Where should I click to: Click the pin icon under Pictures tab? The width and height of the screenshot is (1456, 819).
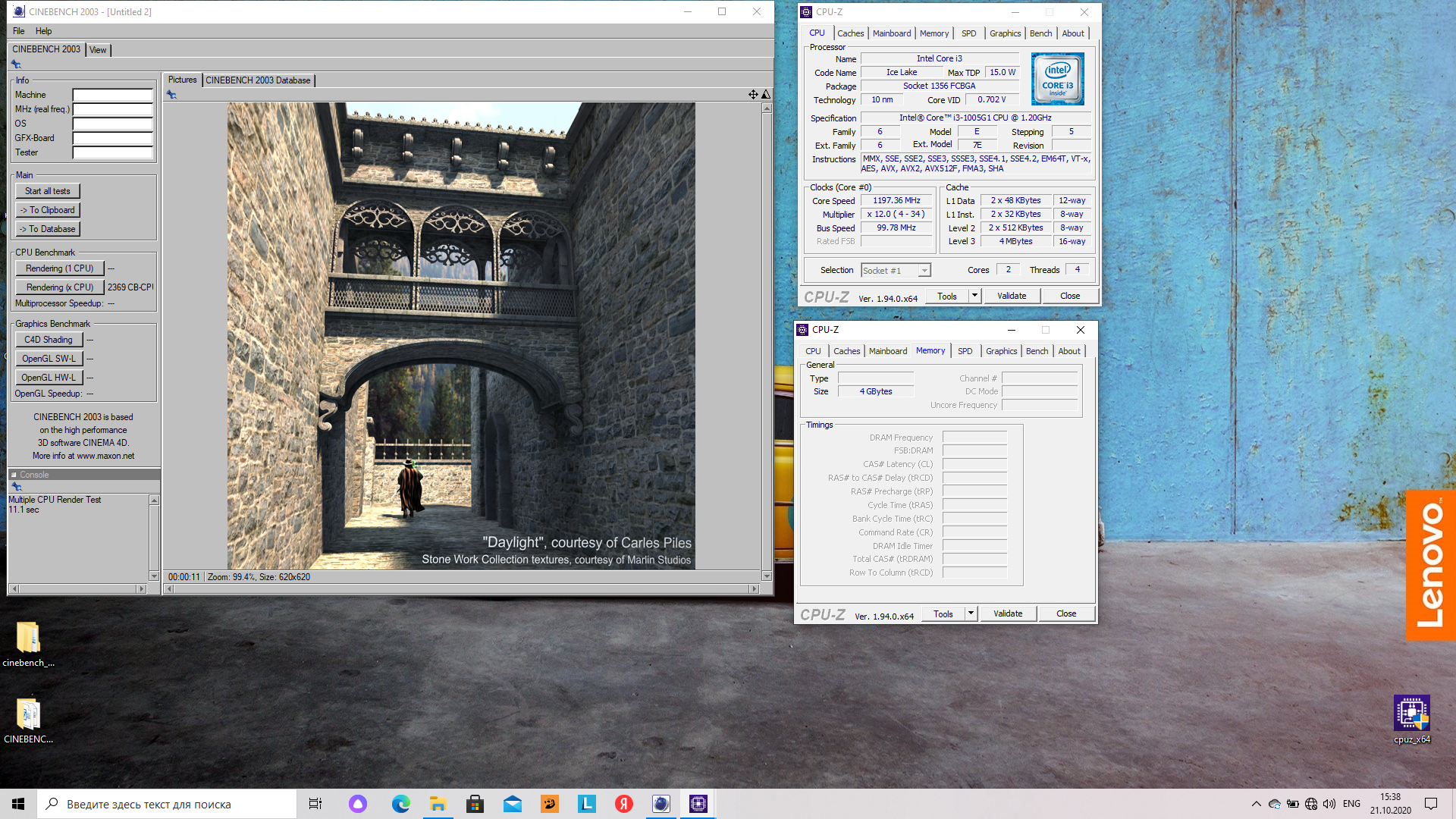point(171,95)
